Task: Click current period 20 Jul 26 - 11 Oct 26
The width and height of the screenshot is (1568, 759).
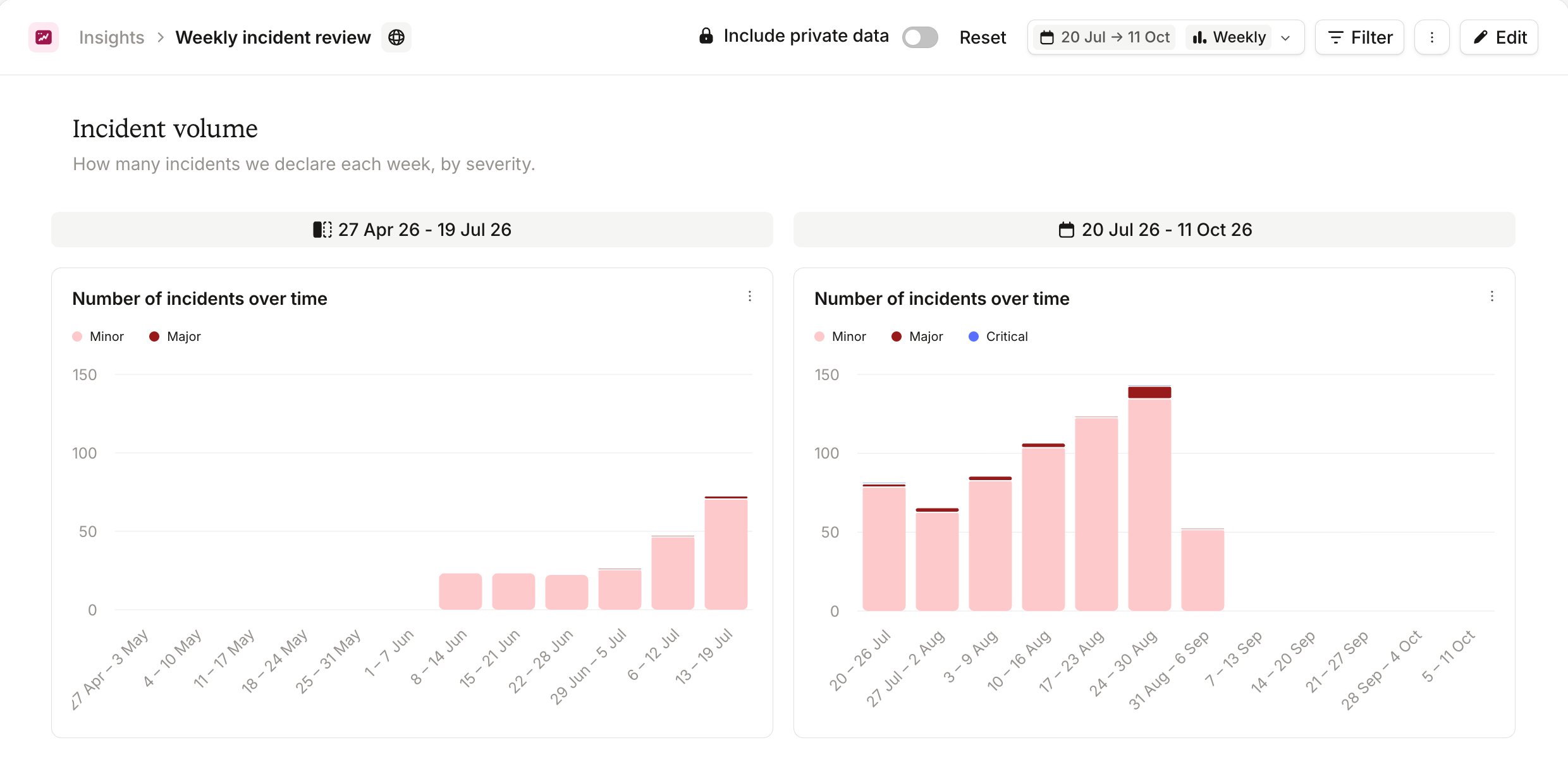Action: pyautogui.click(x=1155, y=230)
